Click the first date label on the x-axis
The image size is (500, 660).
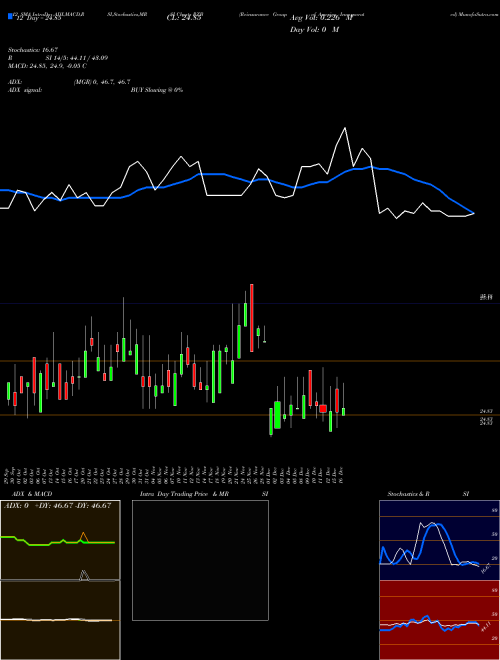click(x=8, y=475)
